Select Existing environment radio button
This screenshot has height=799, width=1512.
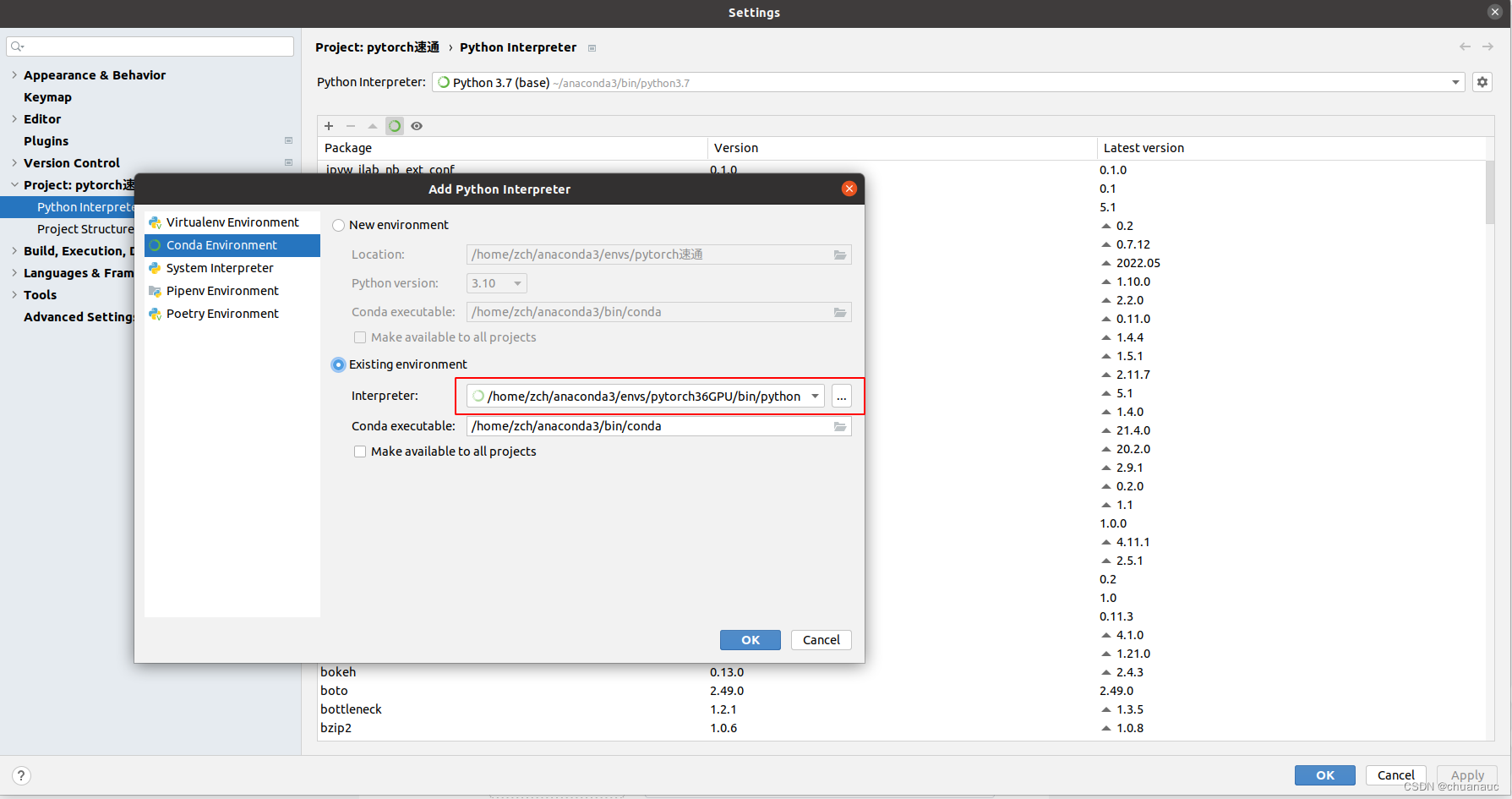[x=339, y=364]
